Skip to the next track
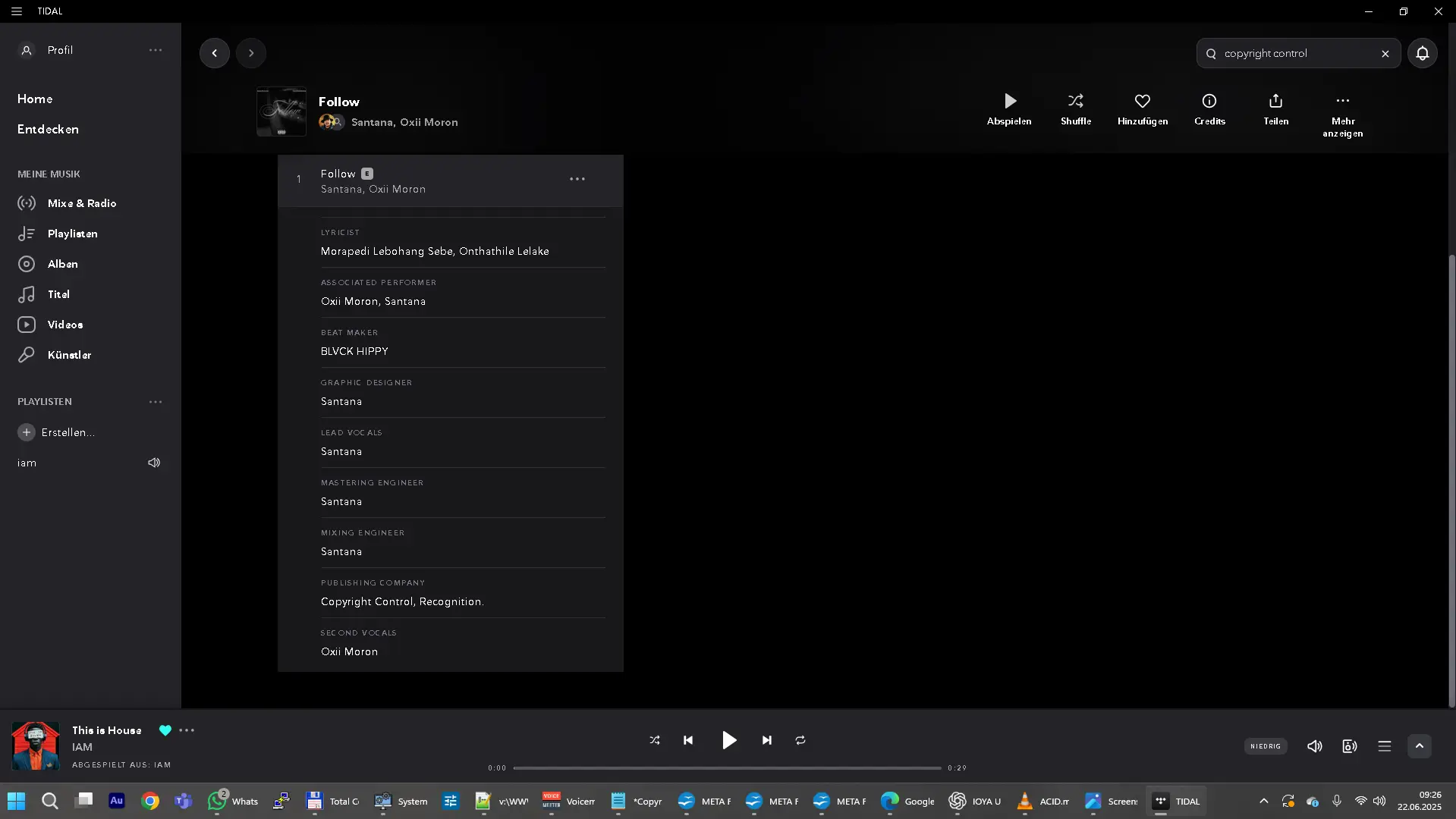 click(766, 740)
